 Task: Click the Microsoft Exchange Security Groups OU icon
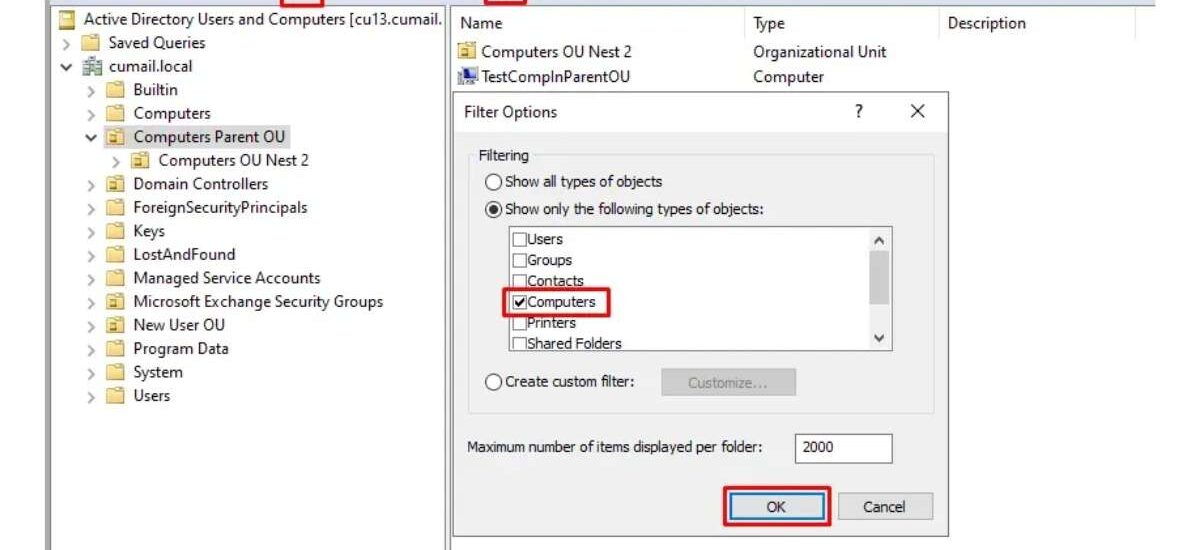pos(116,301)
